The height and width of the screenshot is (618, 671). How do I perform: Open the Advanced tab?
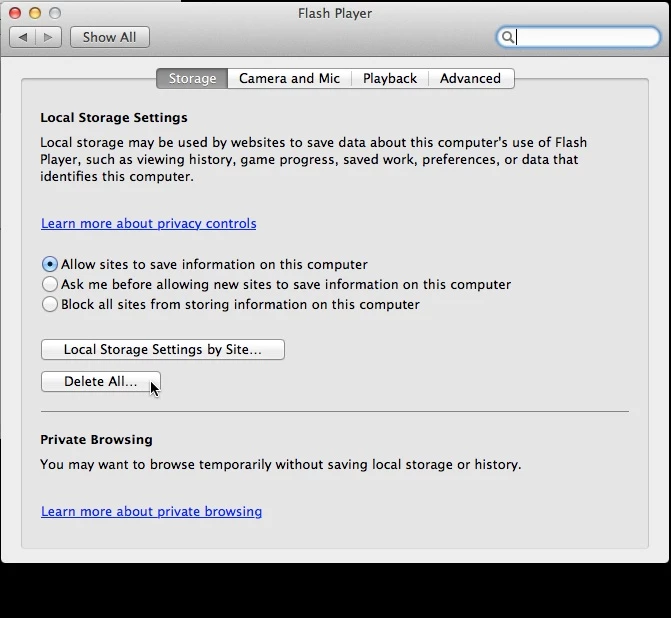471,78
